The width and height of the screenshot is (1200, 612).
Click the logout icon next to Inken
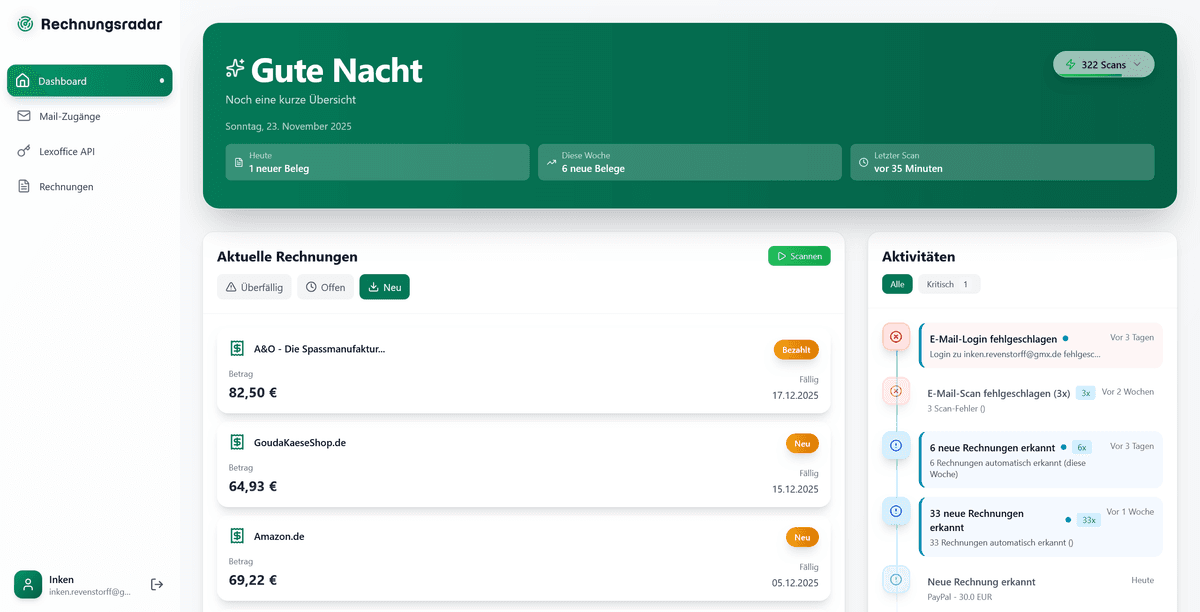point(156,584)
